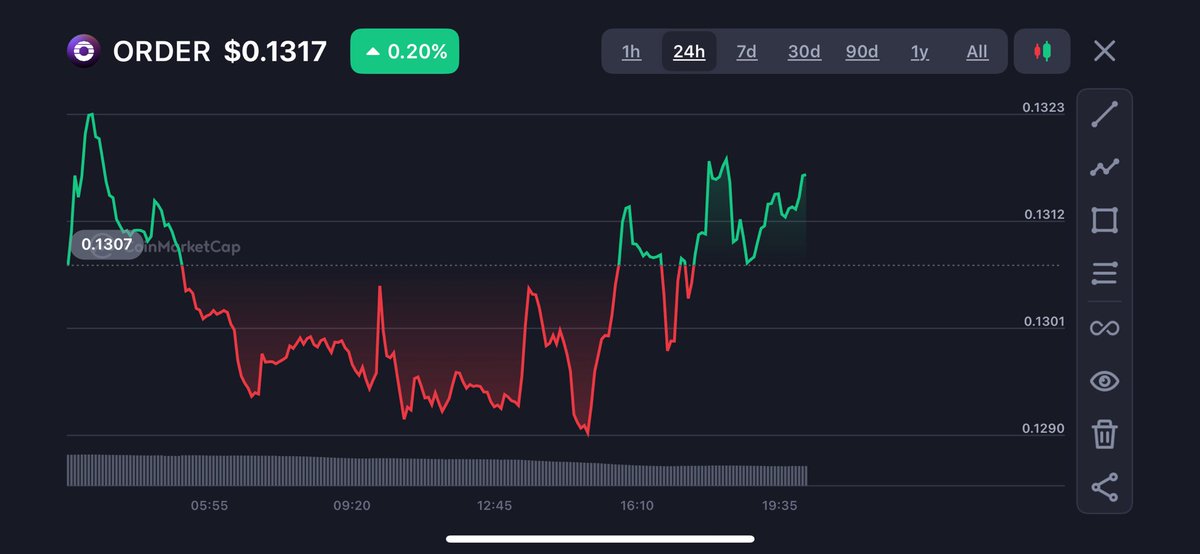Show the All time range
1200x554 pixels.
[x=977, y=51]
